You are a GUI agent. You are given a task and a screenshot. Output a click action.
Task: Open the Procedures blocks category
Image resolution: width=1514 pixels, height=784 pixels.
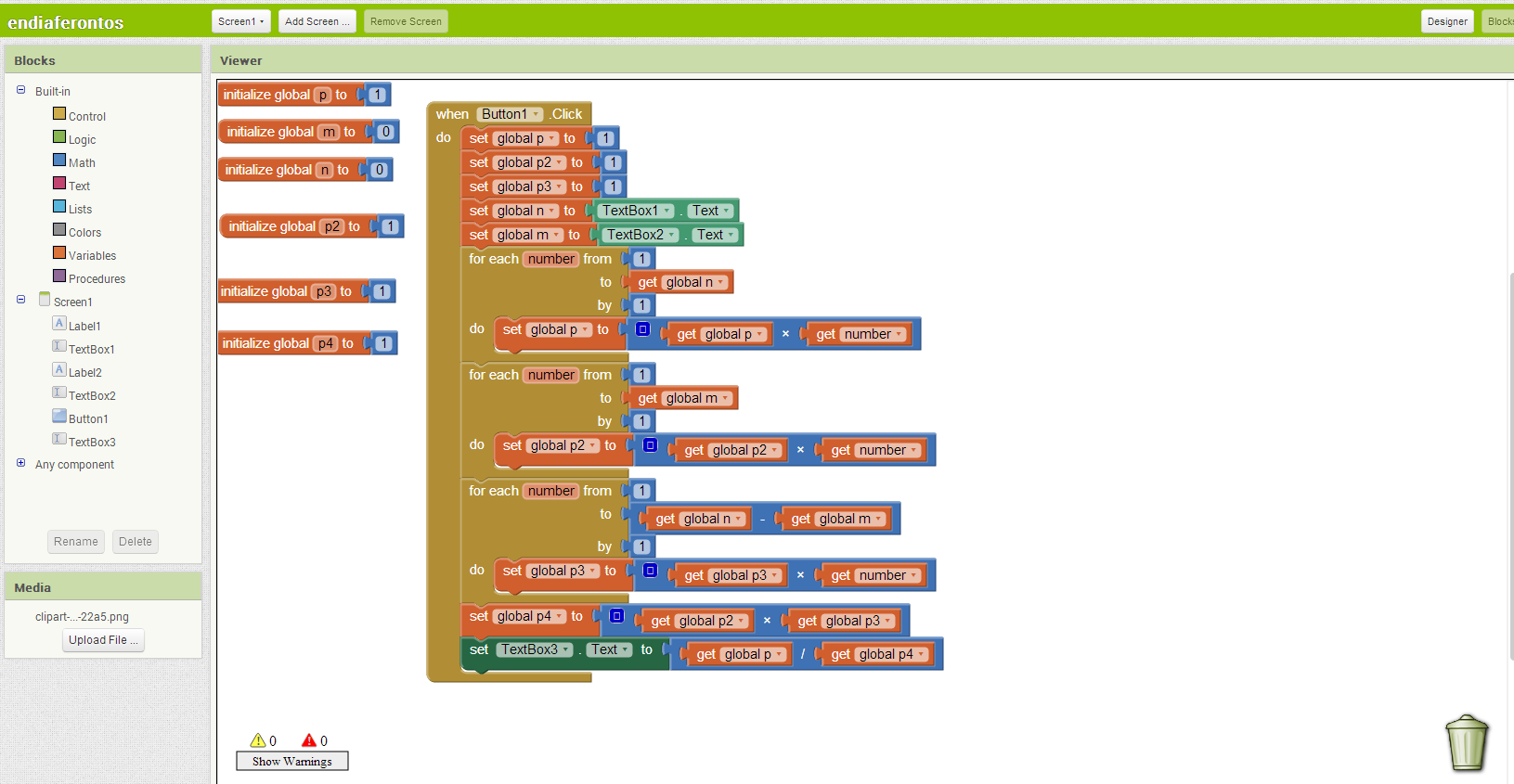(x=97, y=278)
